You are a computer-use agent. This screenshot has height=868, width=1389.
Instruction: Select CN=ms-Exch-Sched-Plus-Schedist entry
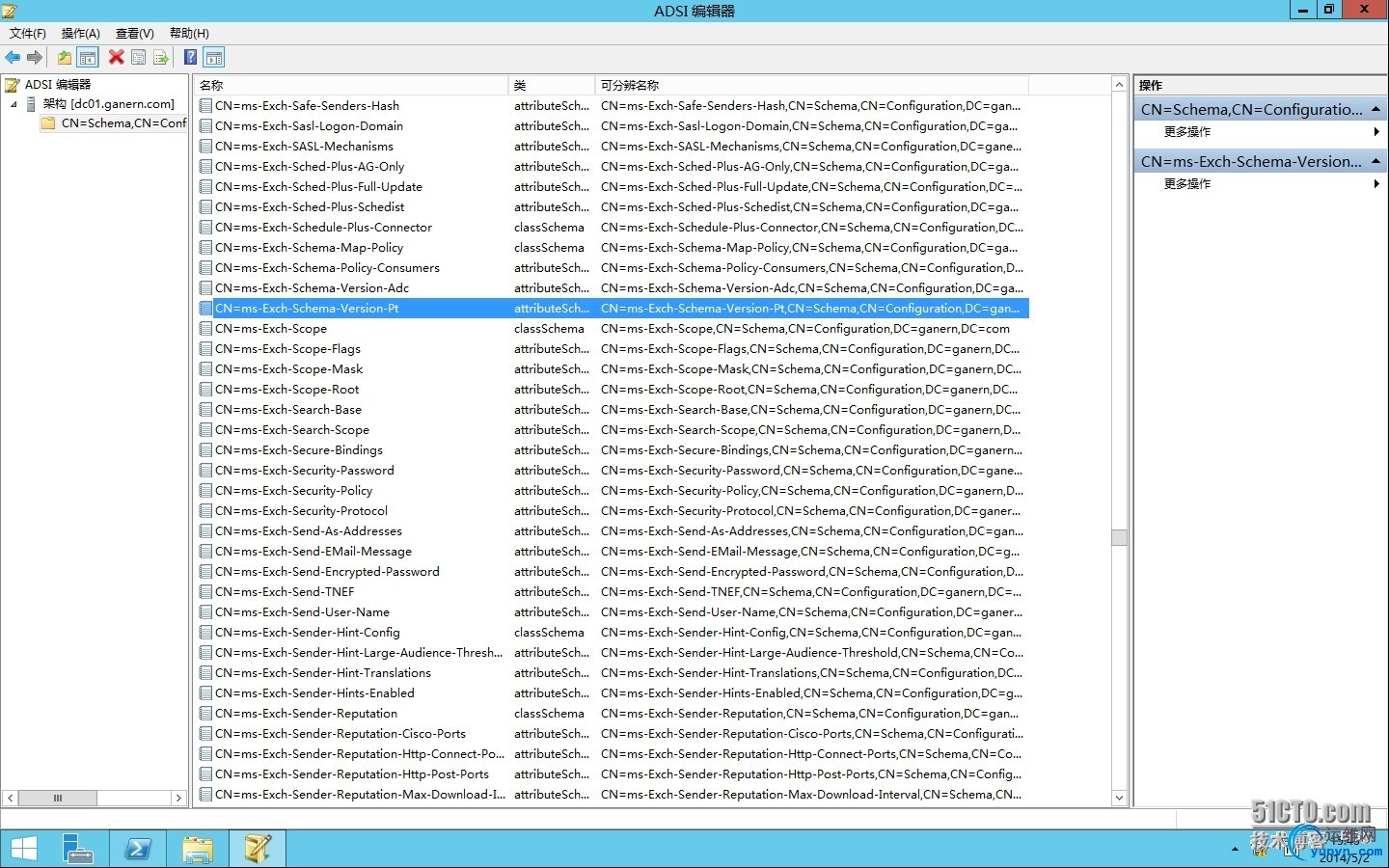tap(310, 207)
